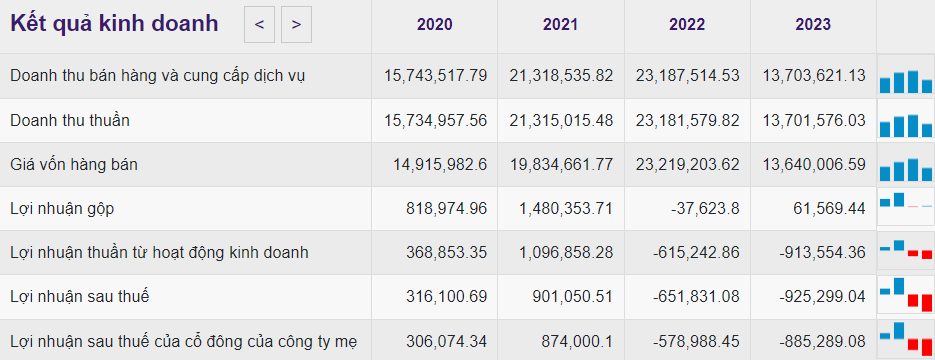Open sparkline chart for Lợi nhuận gộp

(x=905, y=206)
